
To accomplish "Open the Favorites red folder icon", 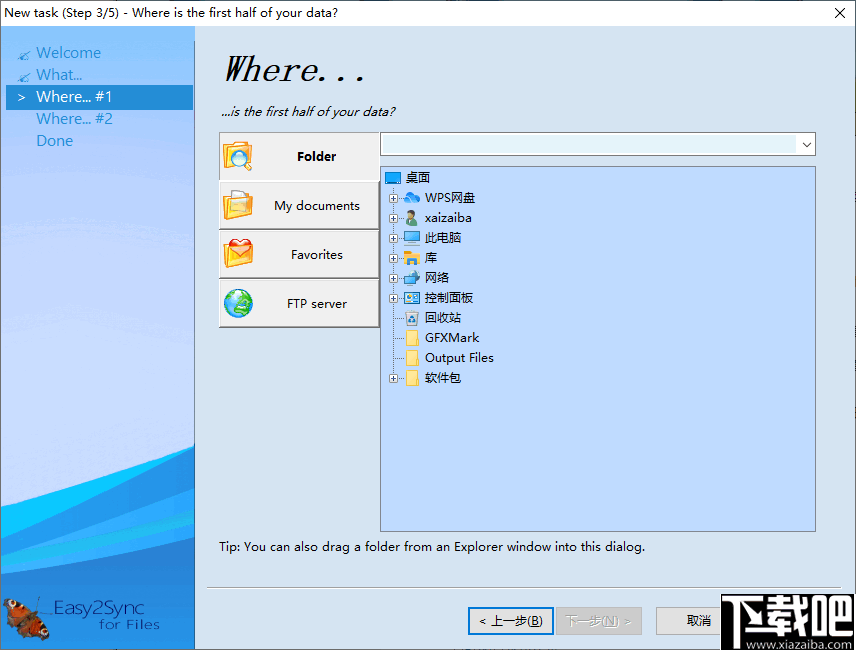I will [x=239, y=254].
